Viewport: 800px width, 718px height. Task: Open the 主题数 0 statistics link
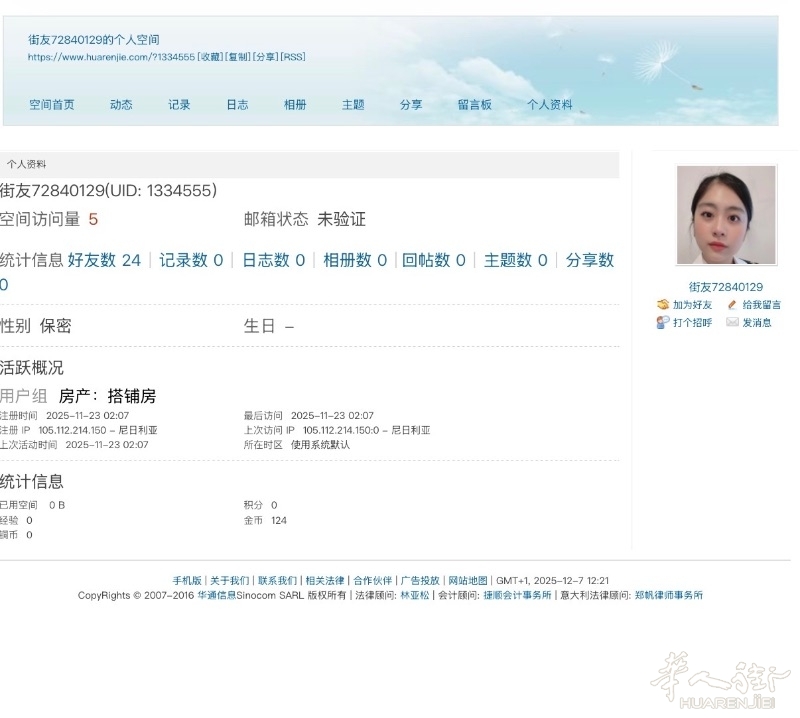515,260
